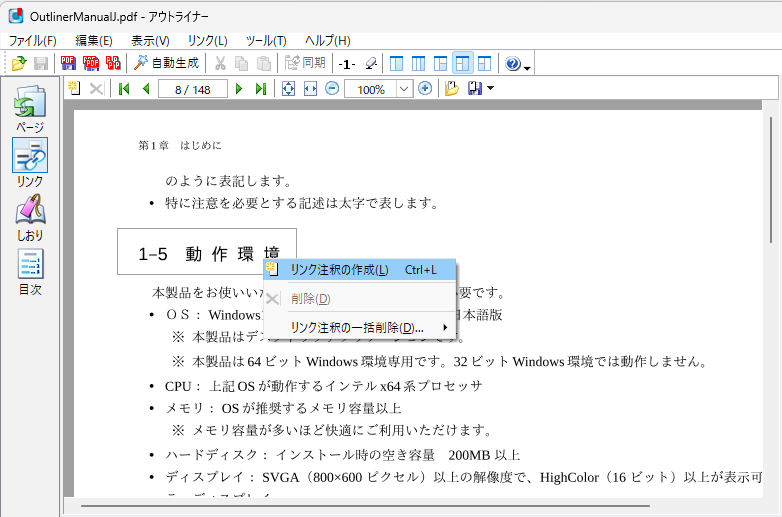Click the text メモリ: OSが推奨するメモリ容量以上

pos(283,408)
